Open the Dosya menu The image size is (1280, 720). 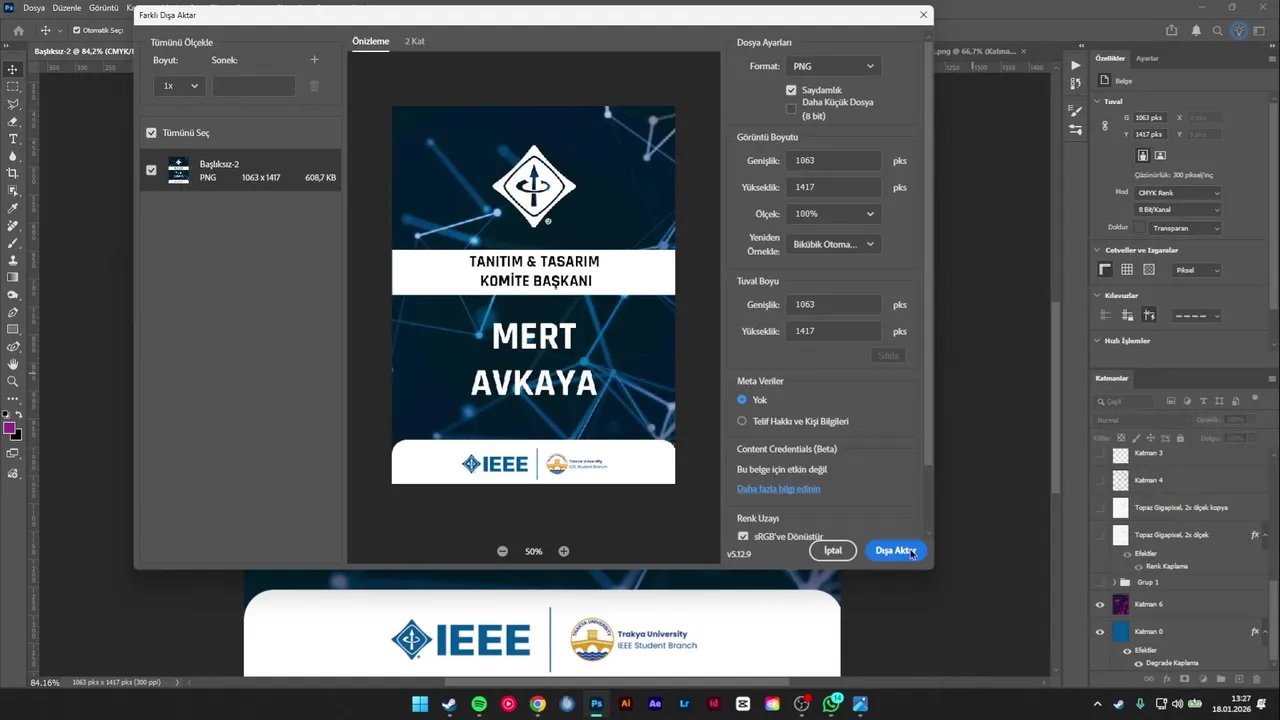click(x=34, y=8)
